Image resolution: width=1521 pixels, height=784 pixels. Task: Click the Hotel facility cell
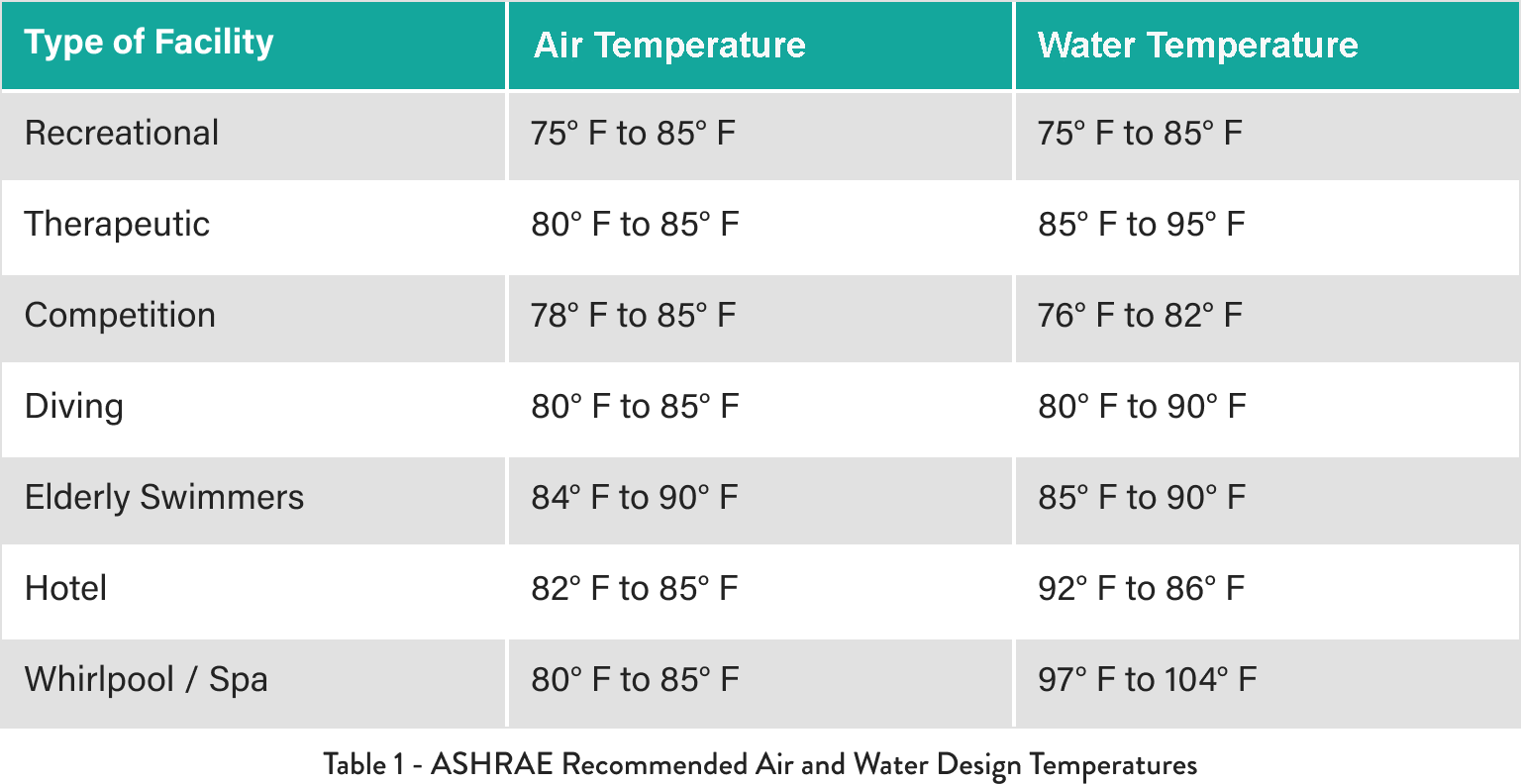[65, 589]
